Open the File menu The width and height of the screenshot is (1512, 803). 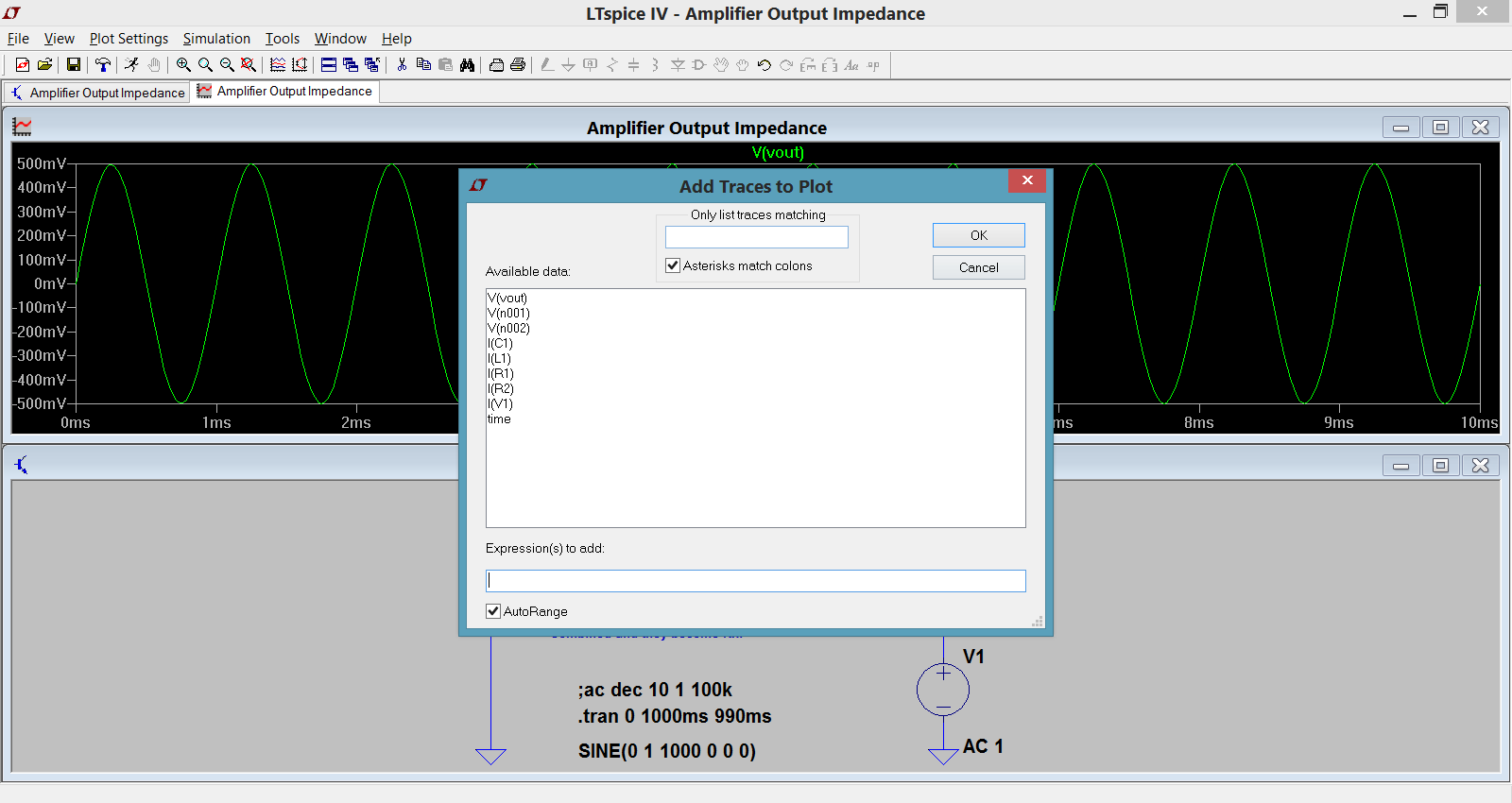[x=18, y=39]
